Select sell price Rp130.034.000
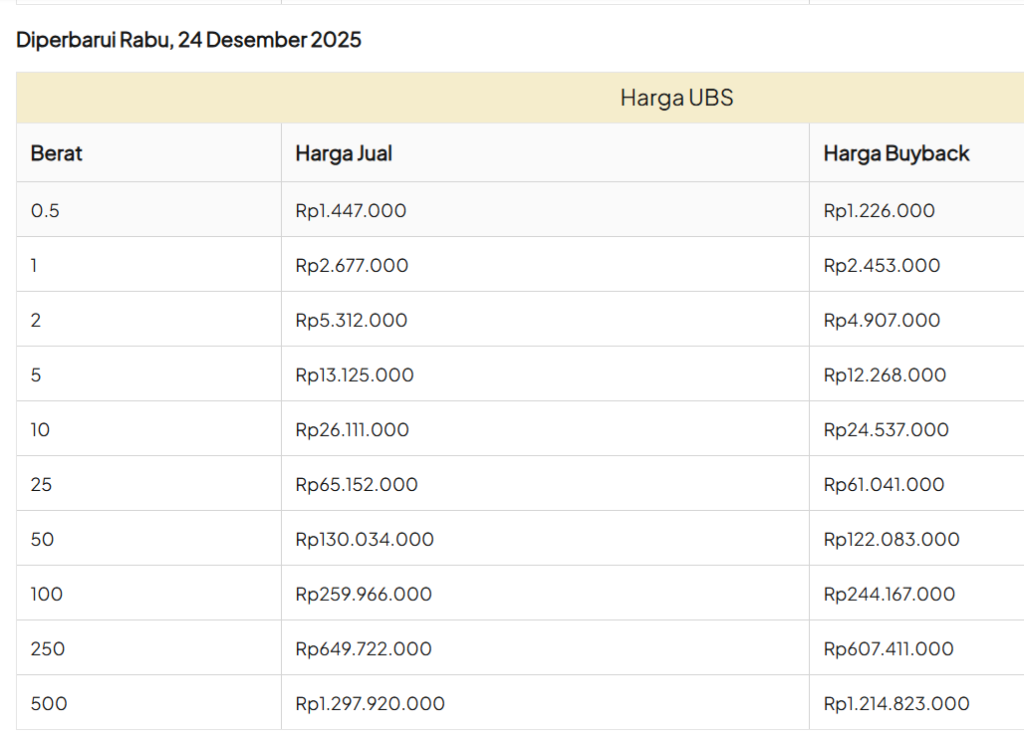 pos(364,540)
